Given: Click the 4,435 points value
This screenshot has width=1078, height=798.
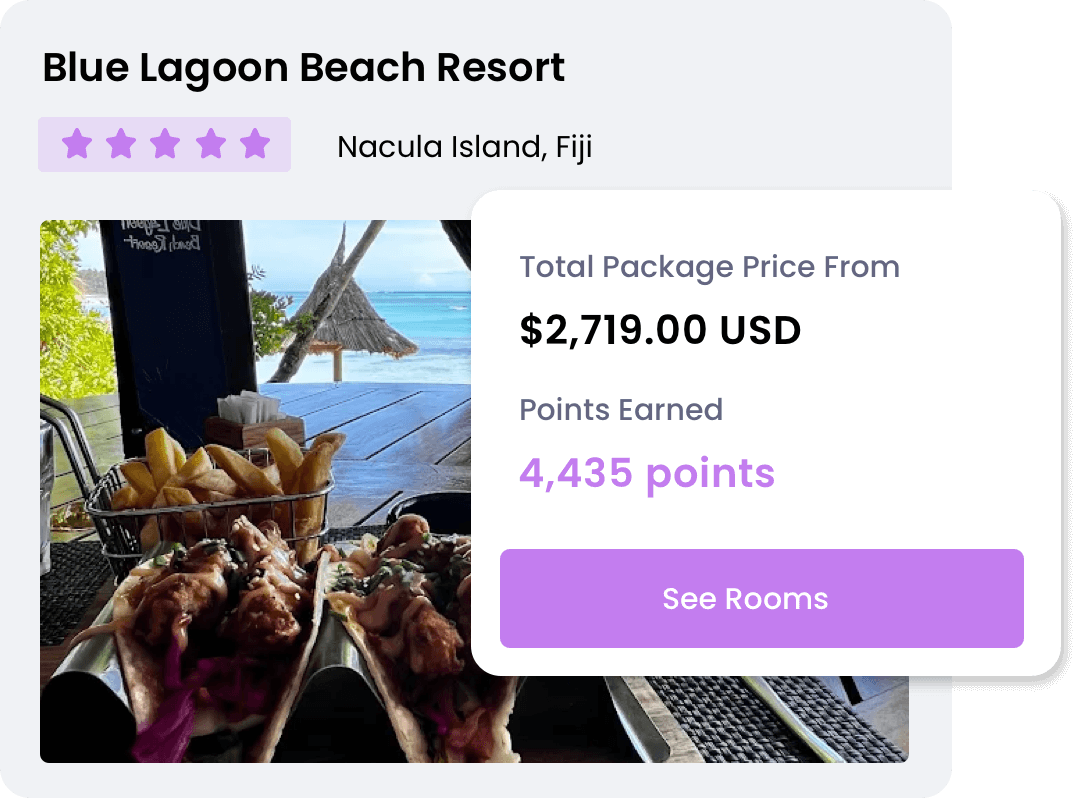Looking at the screenshot, I should tap(646, 473).
